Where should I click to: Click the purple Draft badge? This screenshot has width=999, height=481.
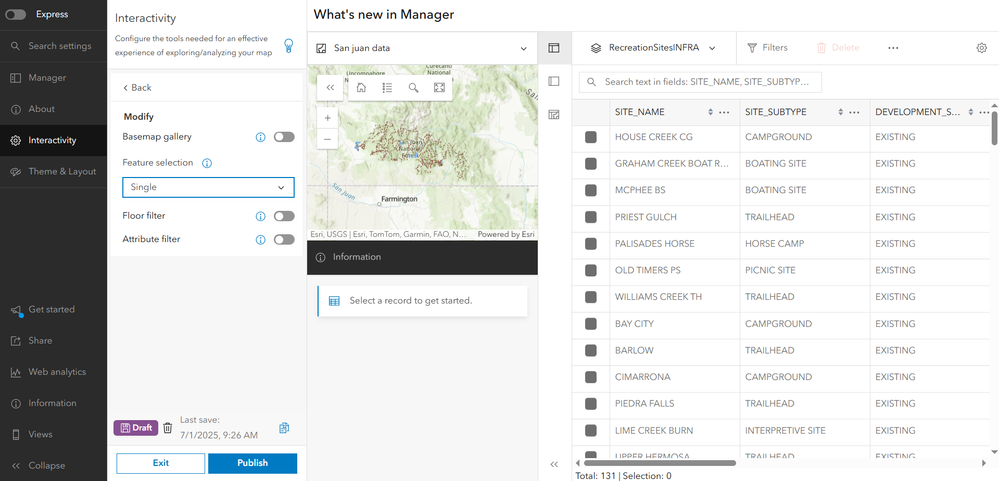coord(136,427)
